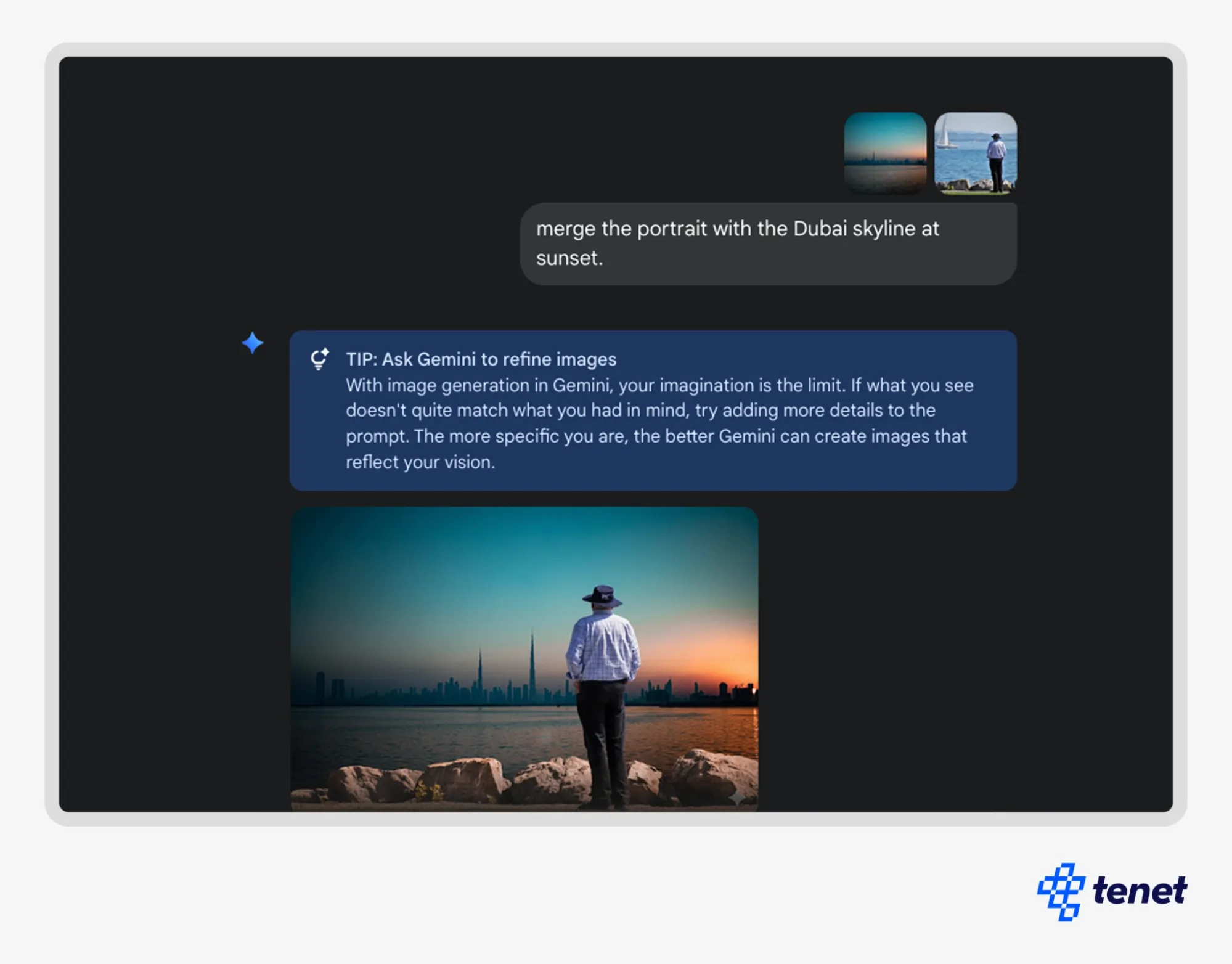The width and height of the screenshot is (1232, 964).
Task: Open the man with sailboat attachment thumbnail
Action: pos(975,153)
